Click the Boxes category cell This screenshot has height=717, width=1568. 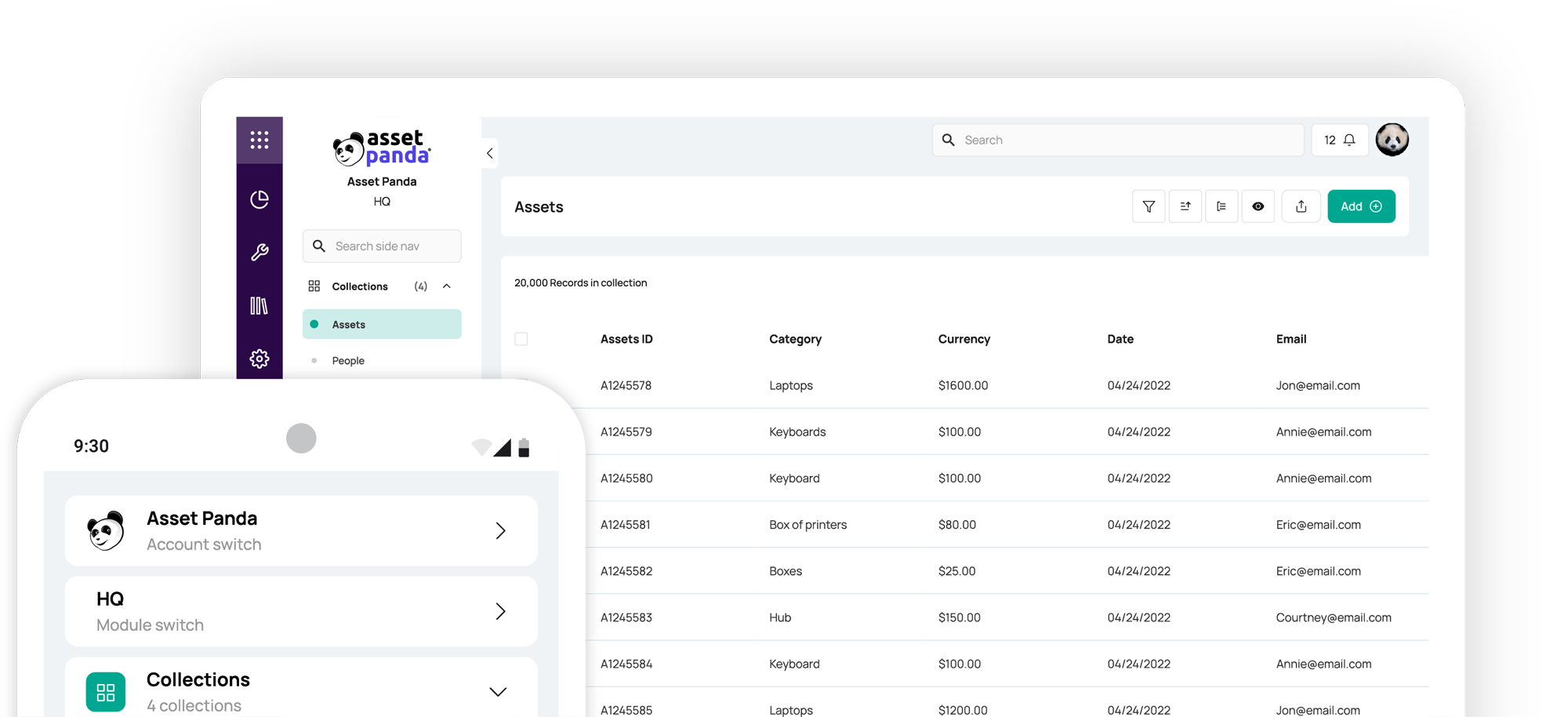click(x=786, y=571)
